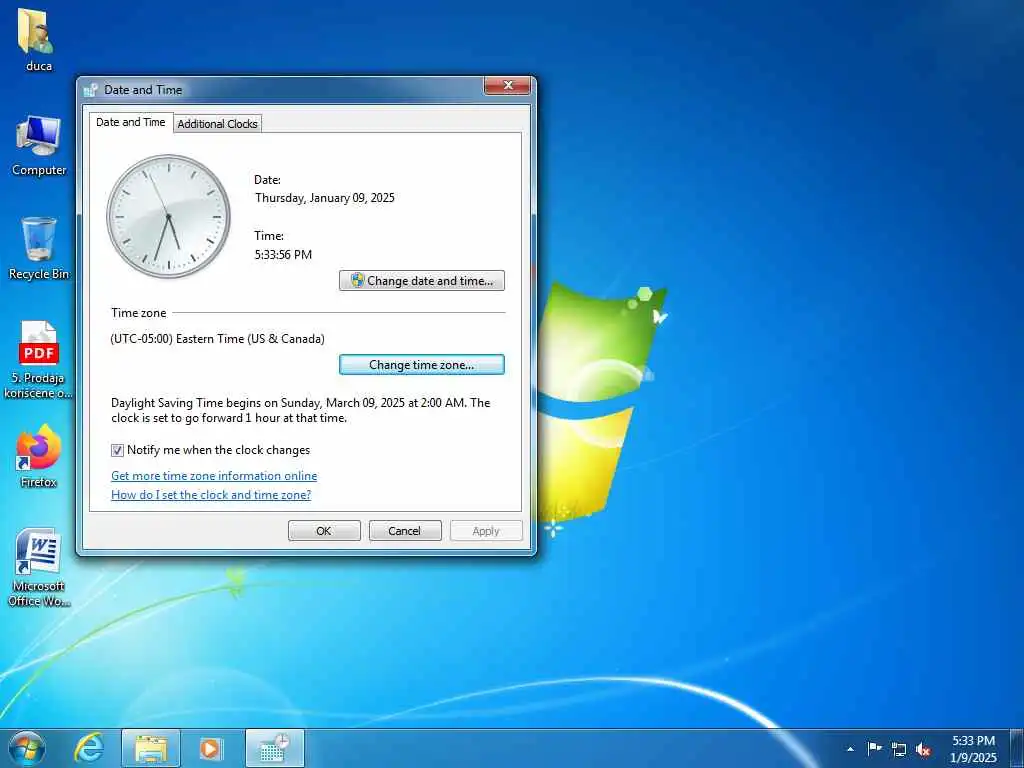Select the Firefox shortcut icon
The width and height of the screenshot is (1024, 768).
click(39, 455)
